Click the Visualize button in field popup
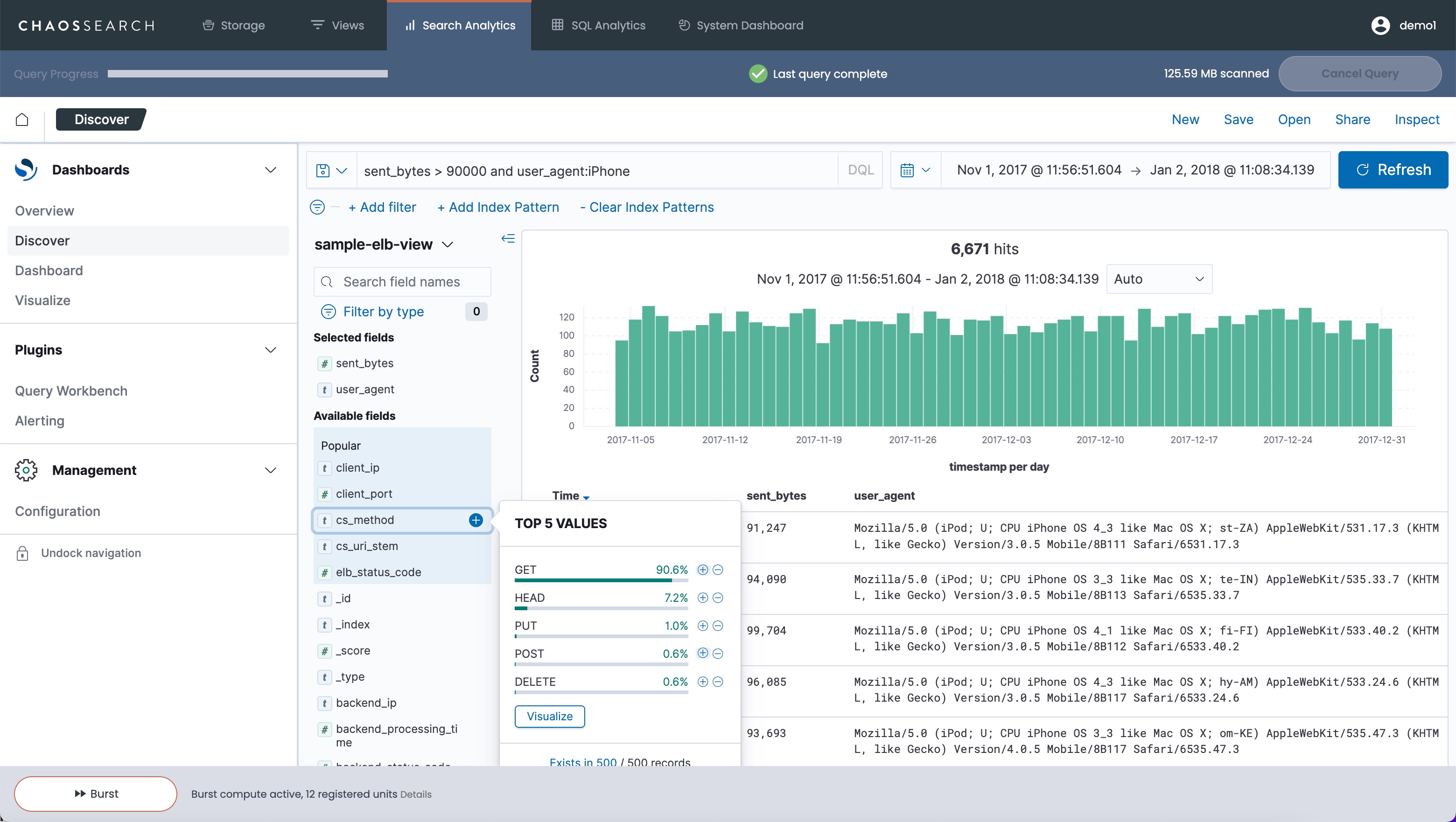 549,717
